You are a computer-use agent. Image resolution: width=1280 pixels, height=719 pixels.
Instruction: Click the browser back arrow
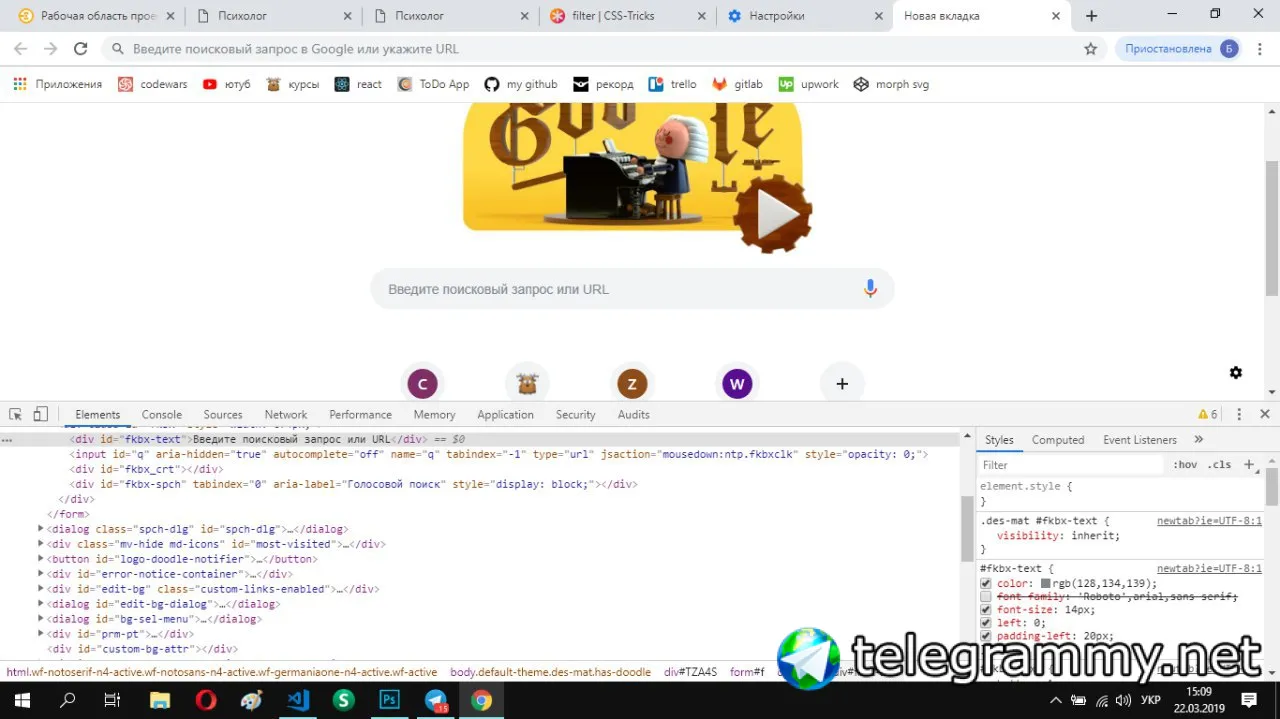[20, 49]
